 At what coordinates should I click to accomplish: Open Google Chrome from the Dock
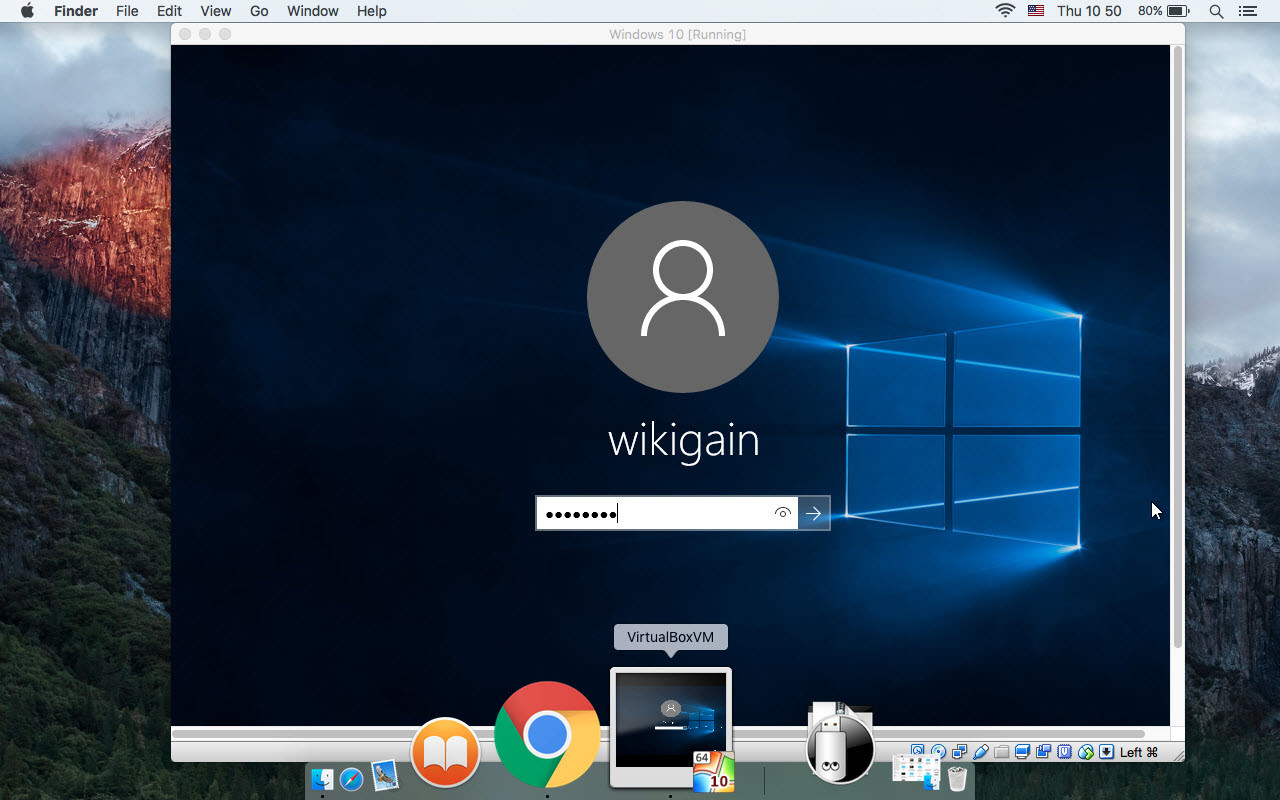547,735
